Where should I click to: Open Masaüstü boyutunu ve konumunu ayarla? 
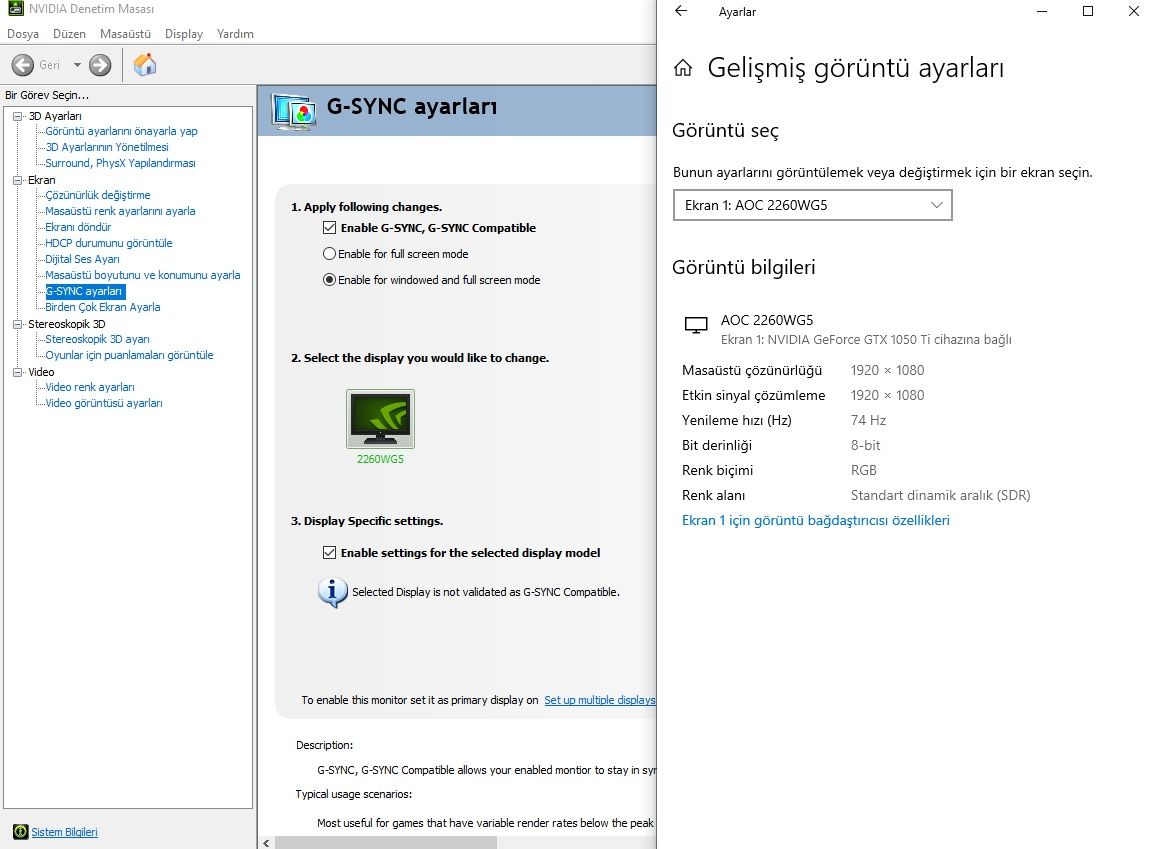click(x=143, y=275)
